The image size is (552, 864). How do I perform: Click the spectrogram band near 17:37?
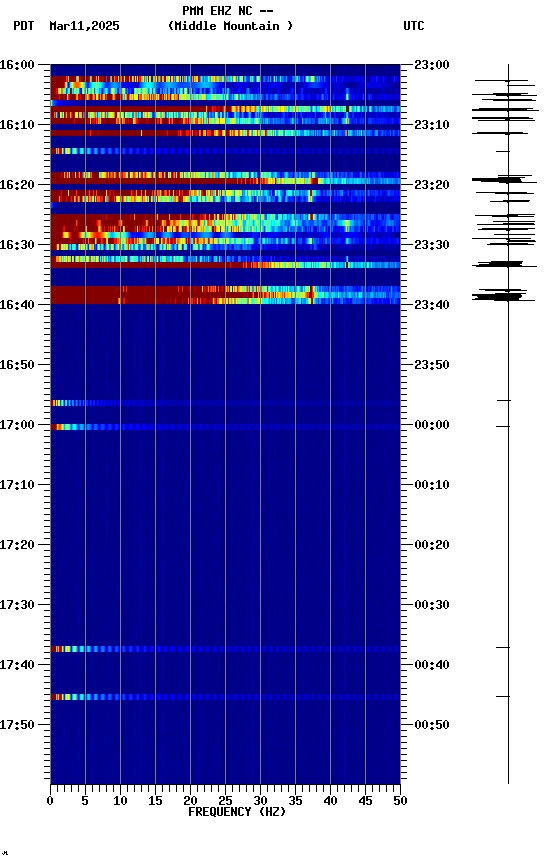click(x=225, y=649)
